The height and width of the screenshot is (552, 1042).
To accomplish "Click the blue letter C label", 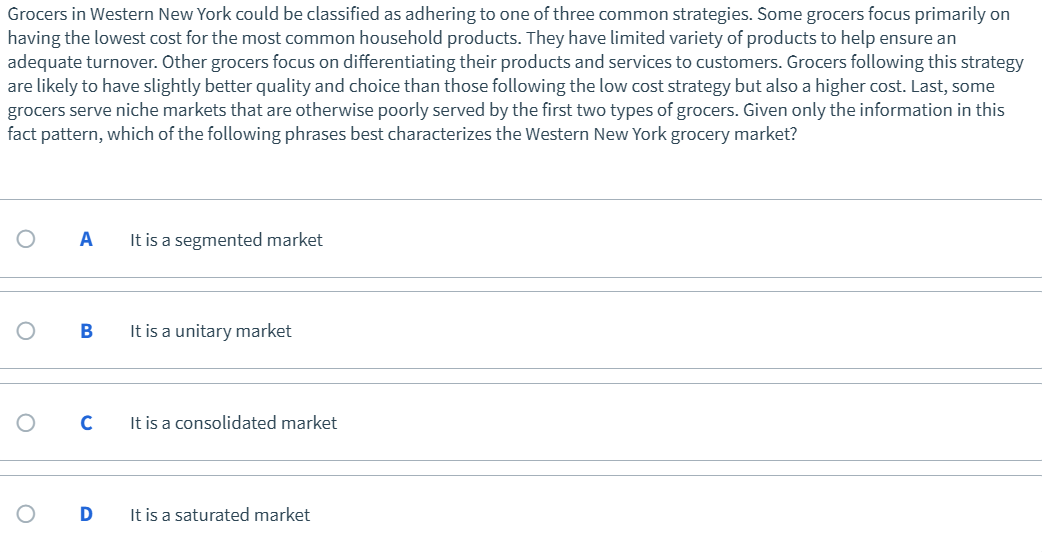I will (86, 423).
